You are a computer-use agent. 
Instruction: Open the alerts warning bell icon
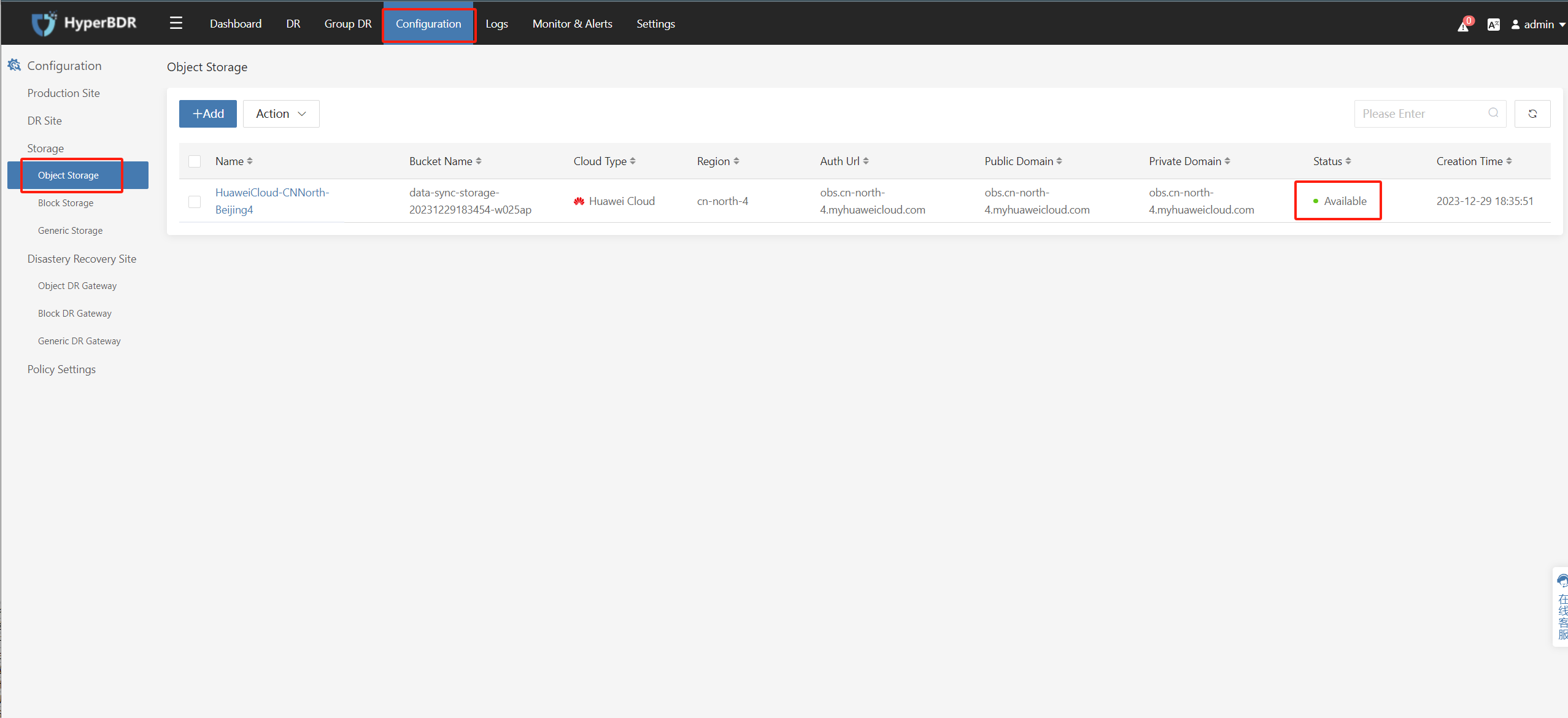coord(1464,25)
